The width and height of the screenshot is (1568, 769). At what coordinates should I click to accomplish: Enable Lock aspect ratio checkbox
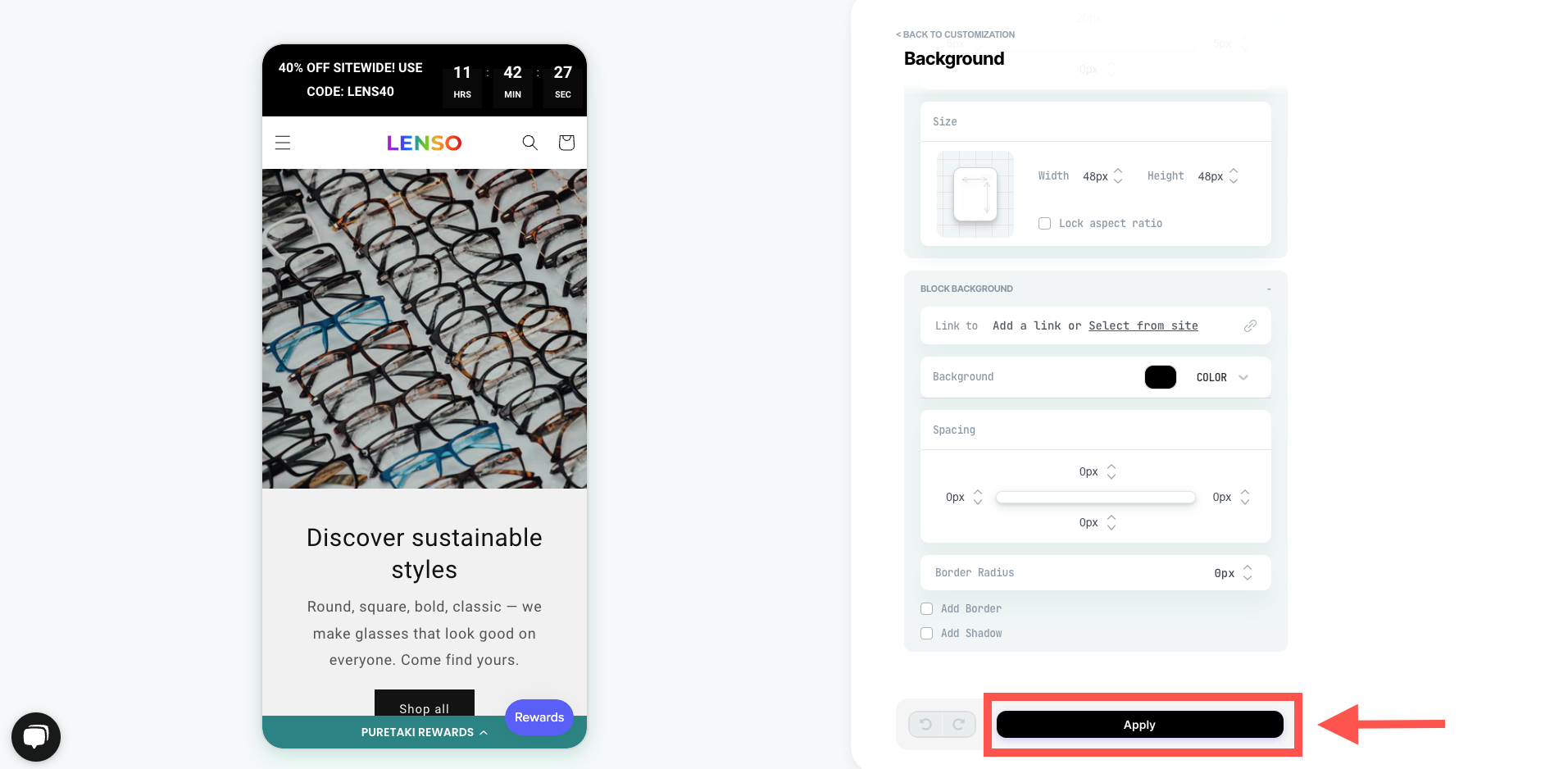click(x=1044, y=223)
